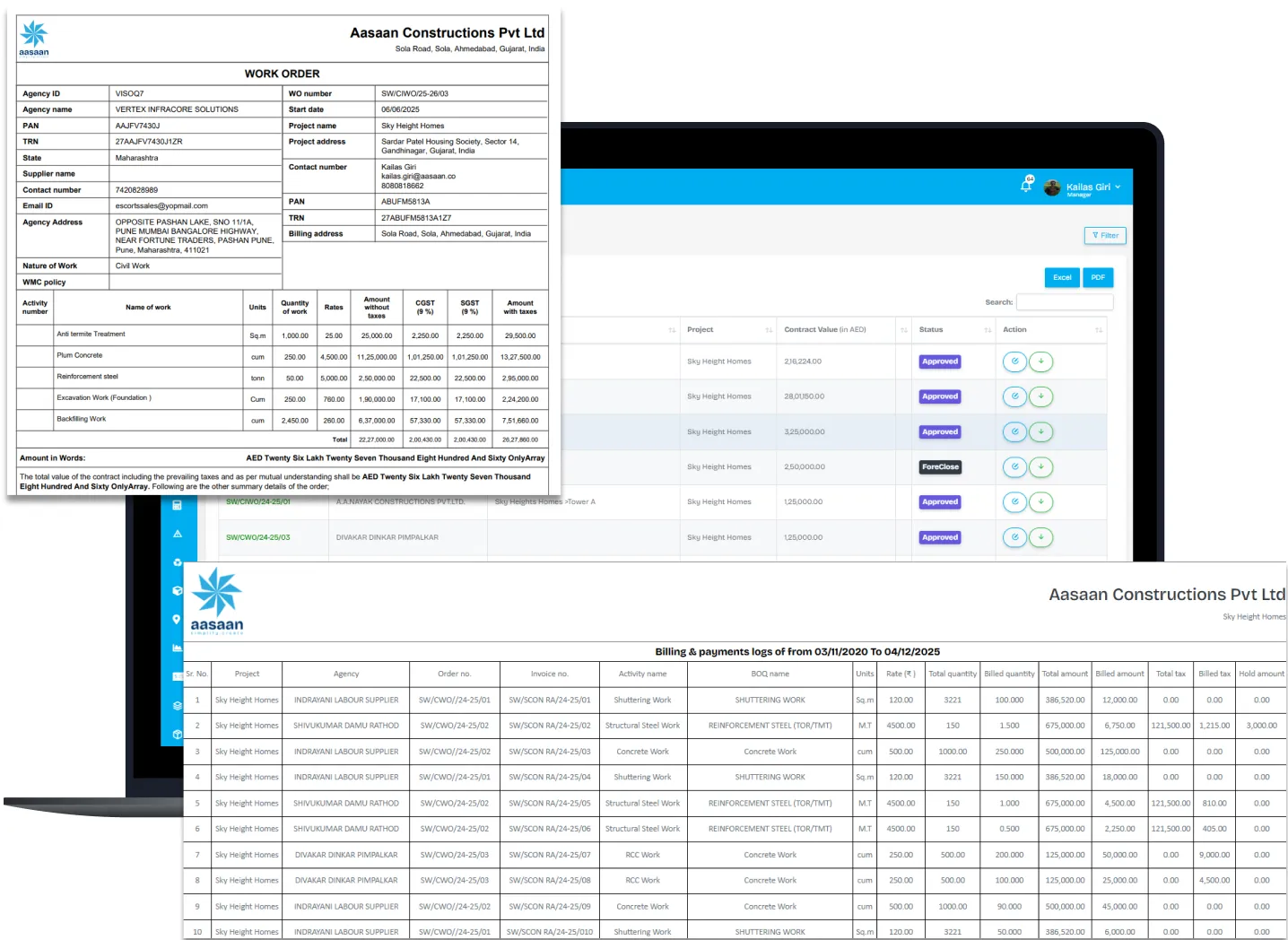
Task: Click the Filter button
Action: [1104, 236]
